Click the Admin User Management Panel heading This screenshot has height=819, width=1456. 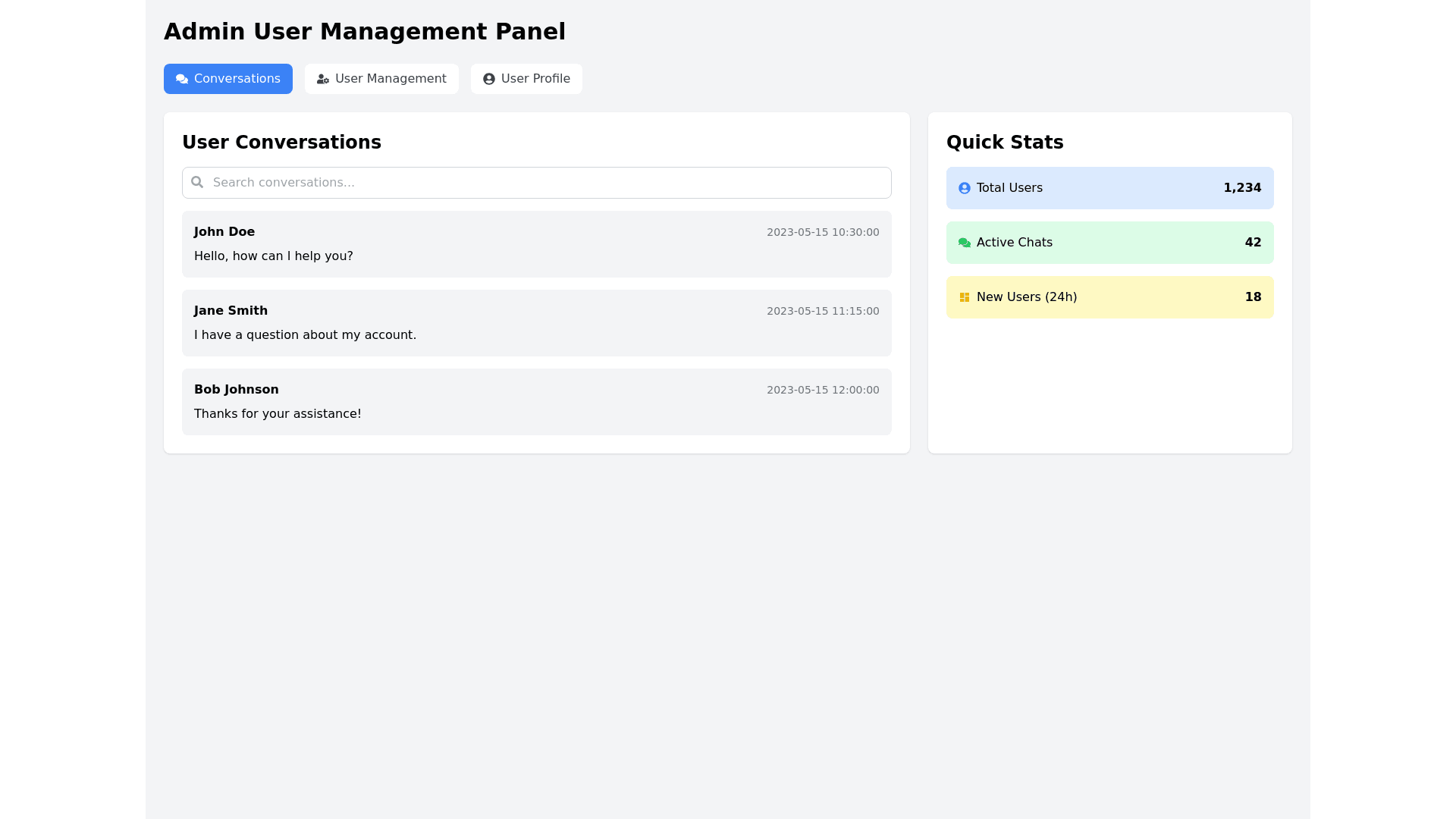click(x=365, y=32)
